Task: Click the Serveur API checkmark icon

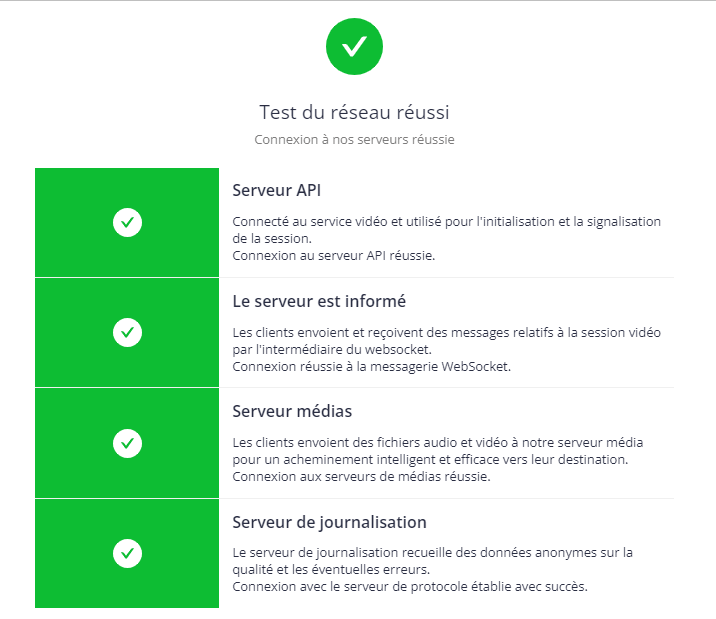Action: tap(127, 222)
